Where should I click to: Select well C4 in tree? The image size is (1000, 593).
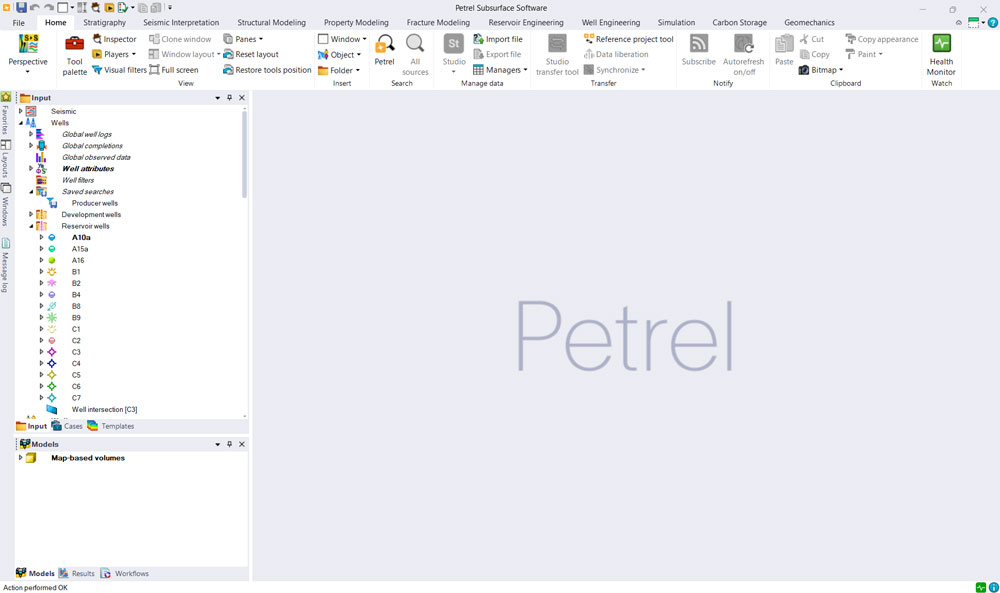(76, 363)
